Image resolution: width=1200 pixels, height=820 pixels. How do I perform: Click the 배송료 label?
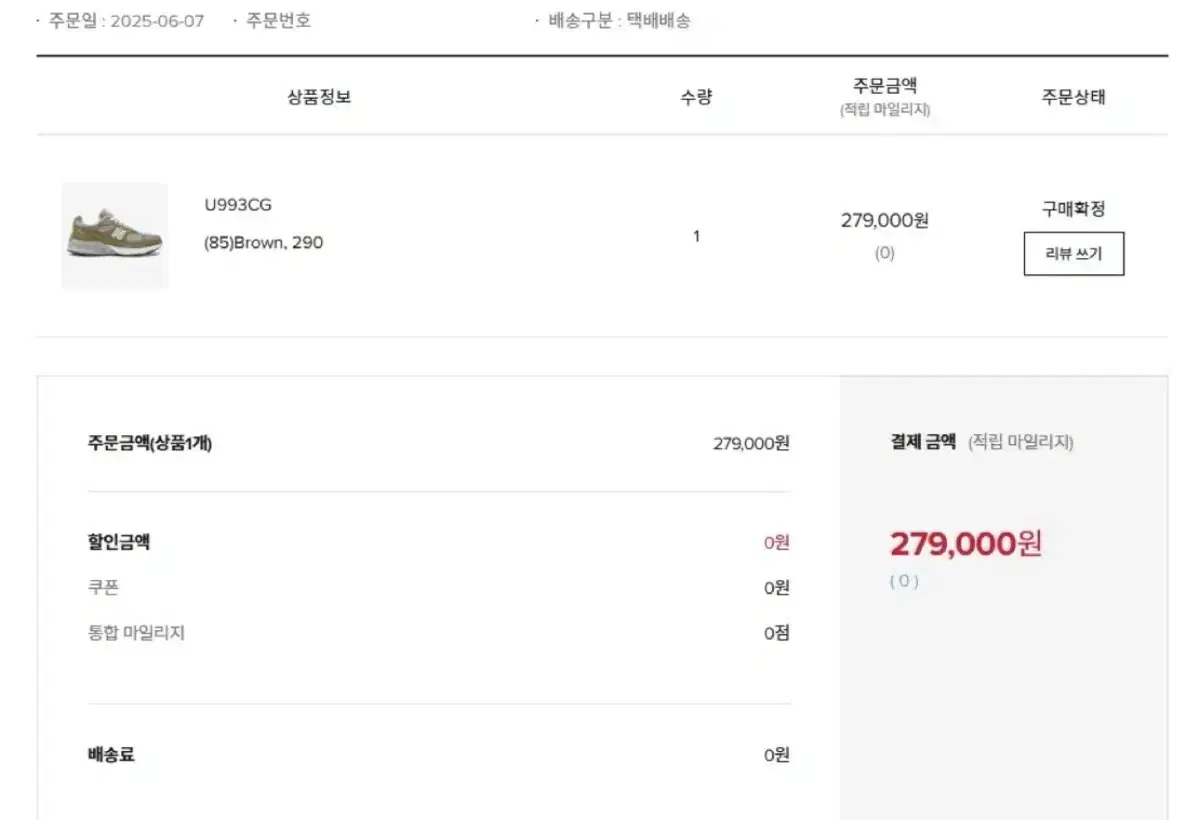click(111, 754)
